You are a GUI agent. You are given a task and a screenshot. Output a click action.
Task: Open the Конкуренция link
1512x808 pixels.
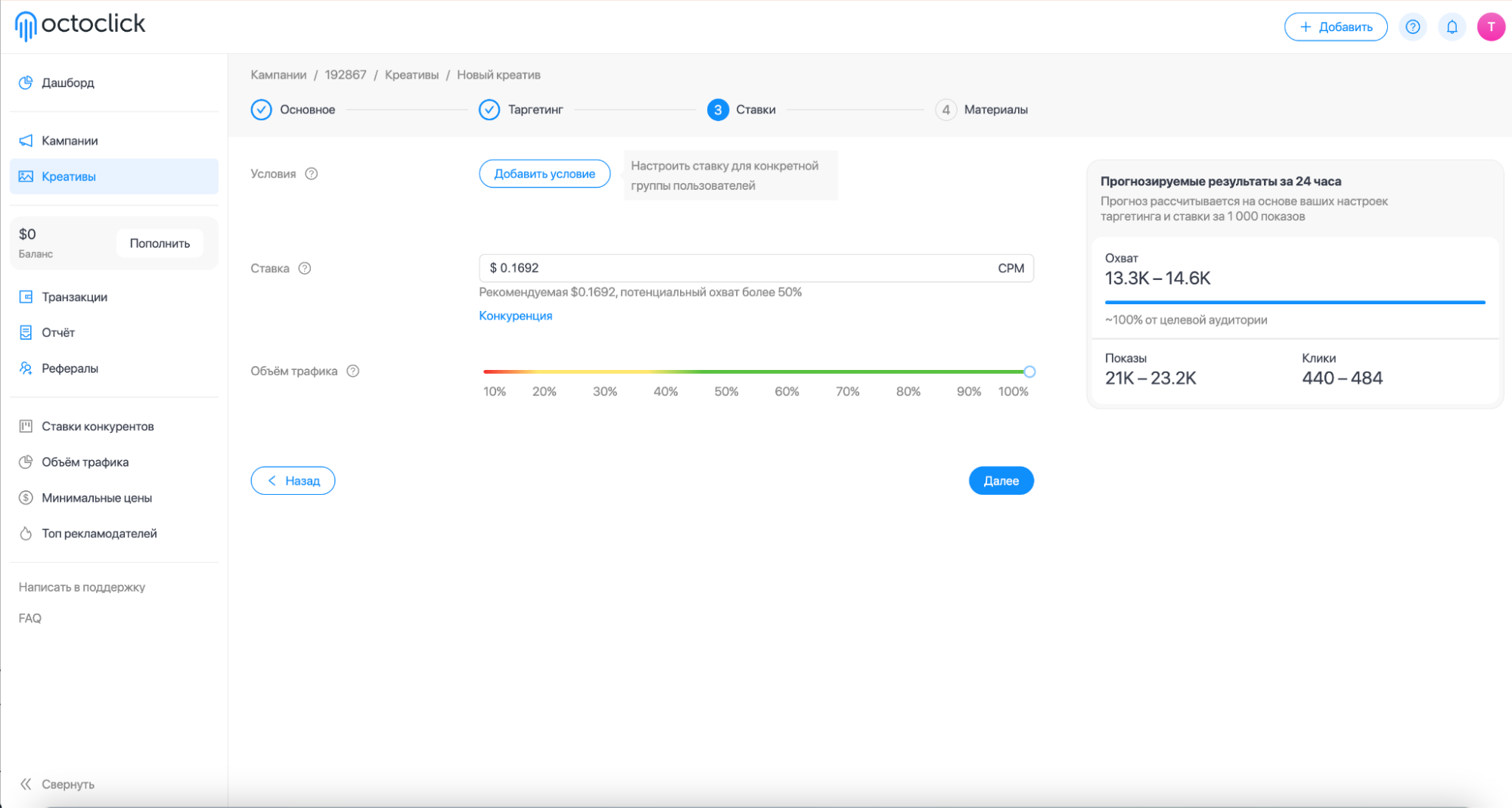pos(515,316)
